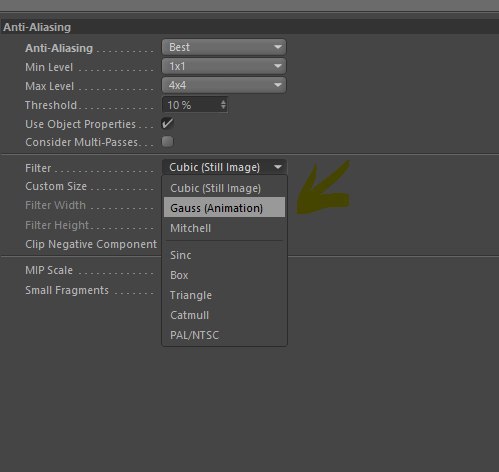Viewport: 499px width, 472px height.
Task: Choose the Triangle filter option
Action: coord(224,295)
